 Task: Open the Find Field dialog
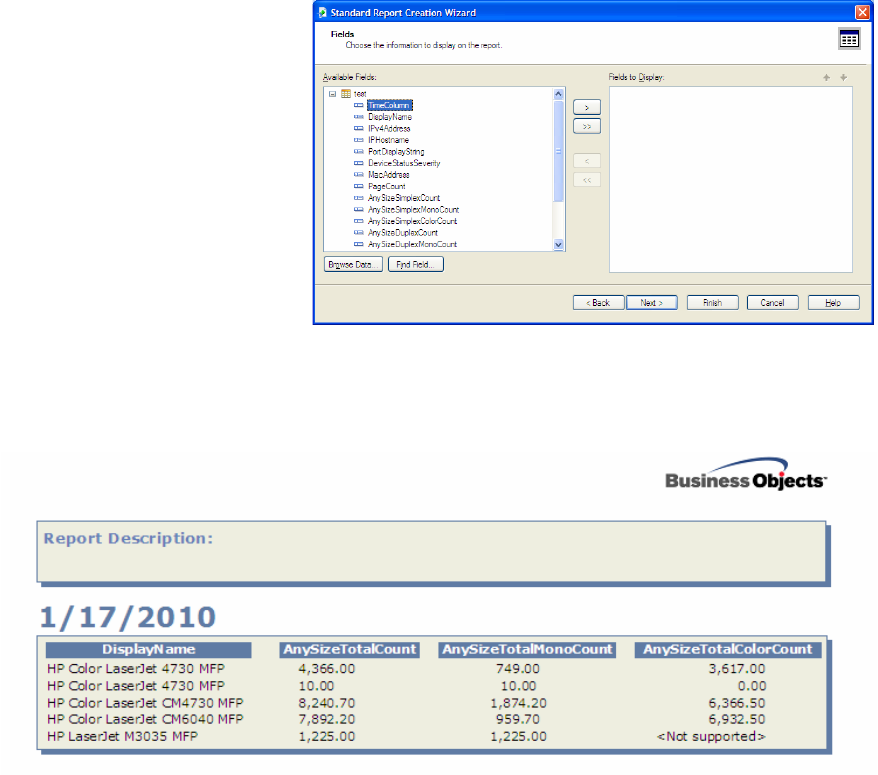coord(416,264)
